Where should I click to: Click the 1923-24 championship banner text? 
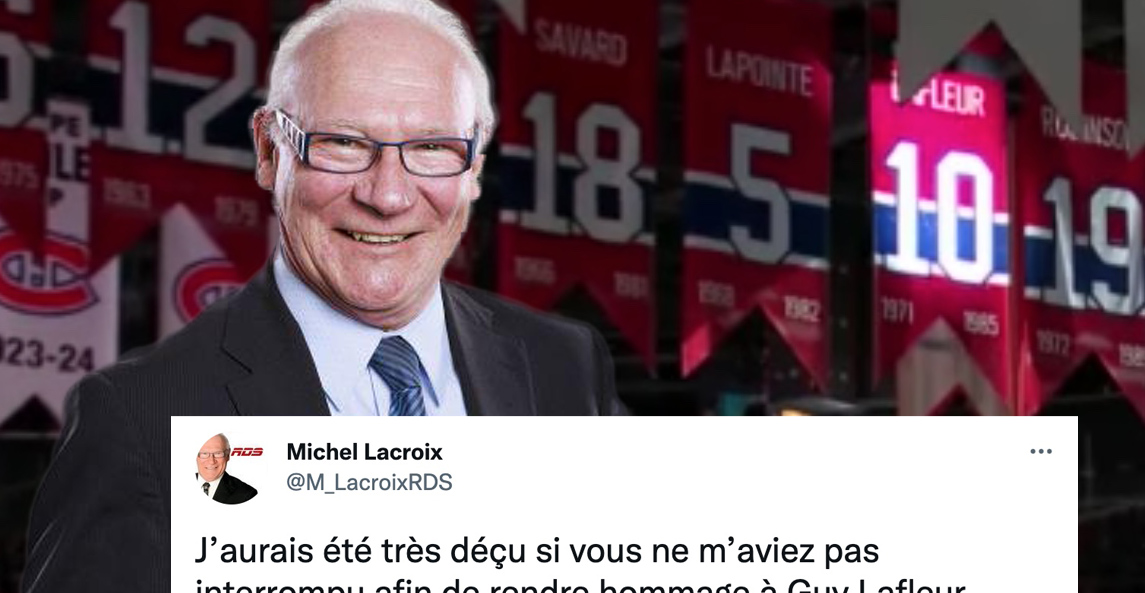pyautogui.click(x=45, y=353)
